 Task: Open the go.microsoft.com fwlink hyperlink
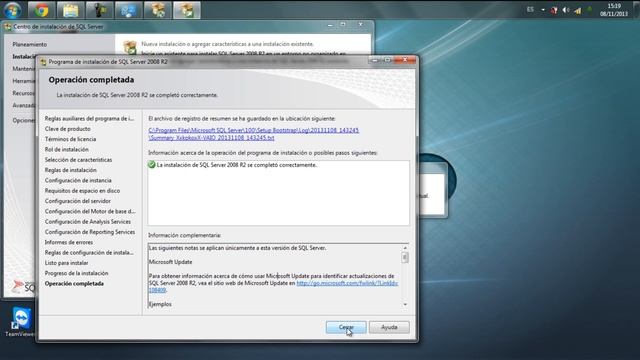coord(347,283)
